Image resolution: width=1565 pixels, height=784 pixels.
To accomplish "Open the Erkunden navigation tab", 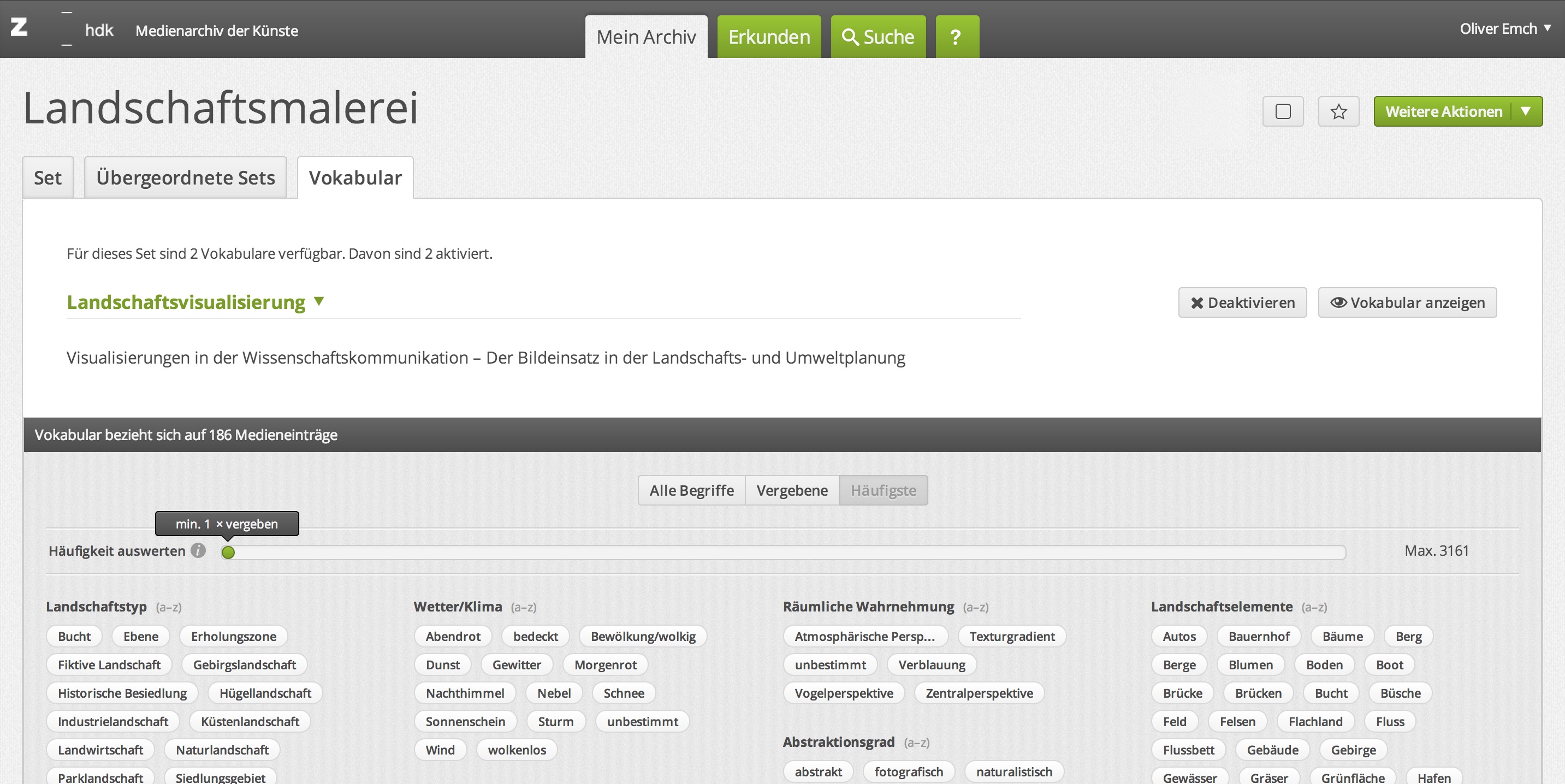I will (x=768, y=37).
